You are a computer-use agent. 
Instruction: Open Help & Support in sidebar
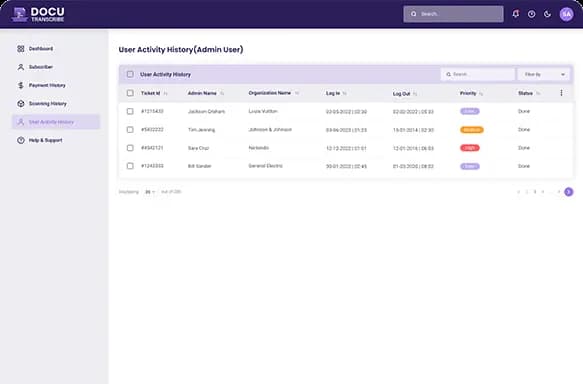(56, 140)
